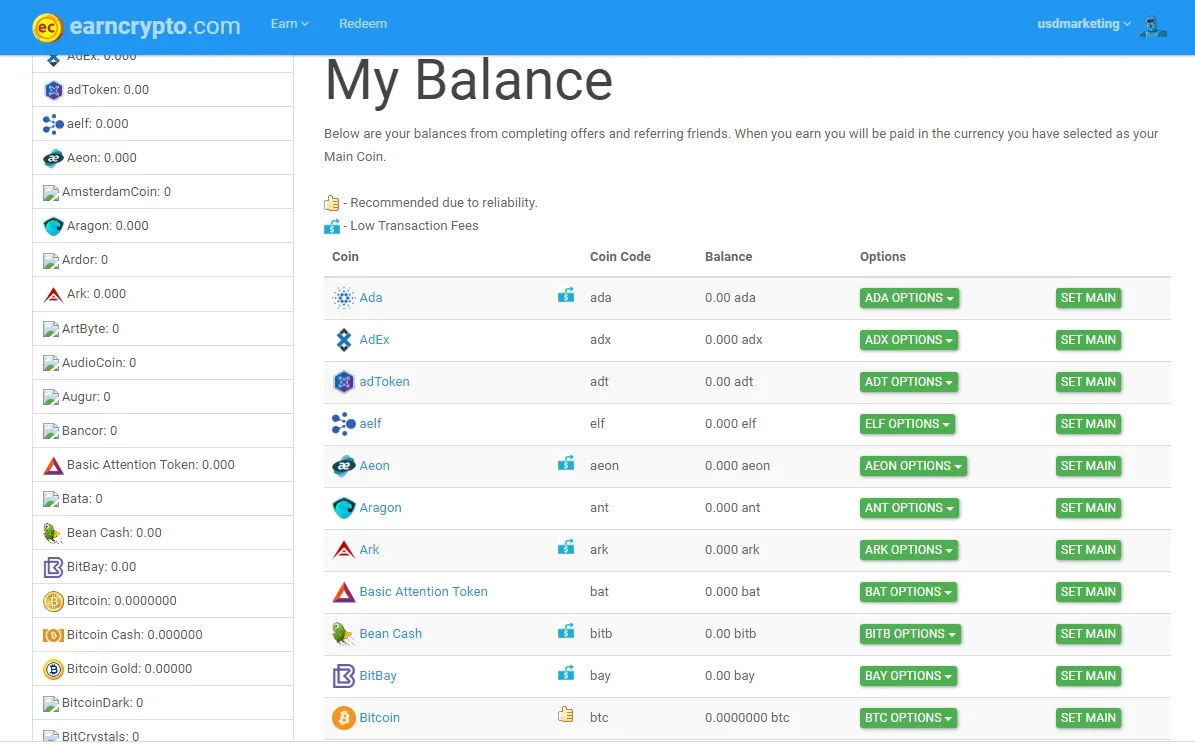Set Ada as main coin
The height and width of the screenshot is (744, 1195).
[x=1088, y=298]
